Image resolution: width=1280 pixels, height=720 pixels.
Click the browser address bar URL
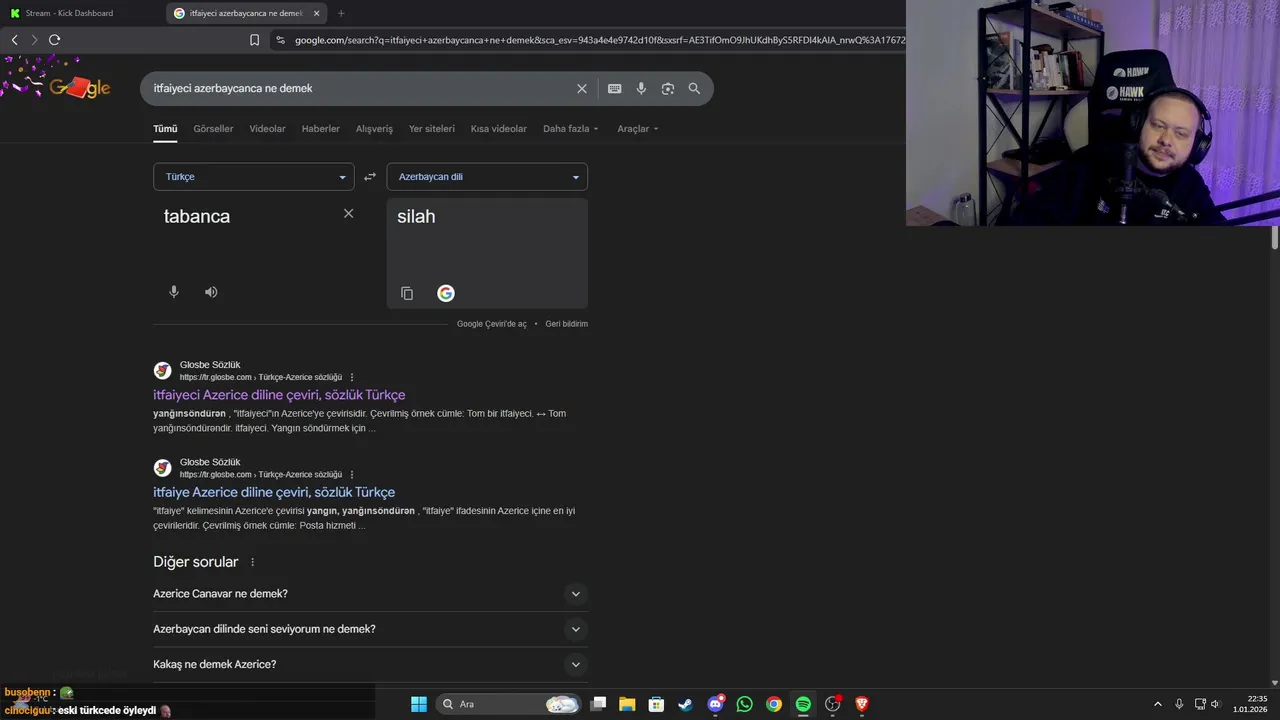pyautogui.click(x=600, y=40)
